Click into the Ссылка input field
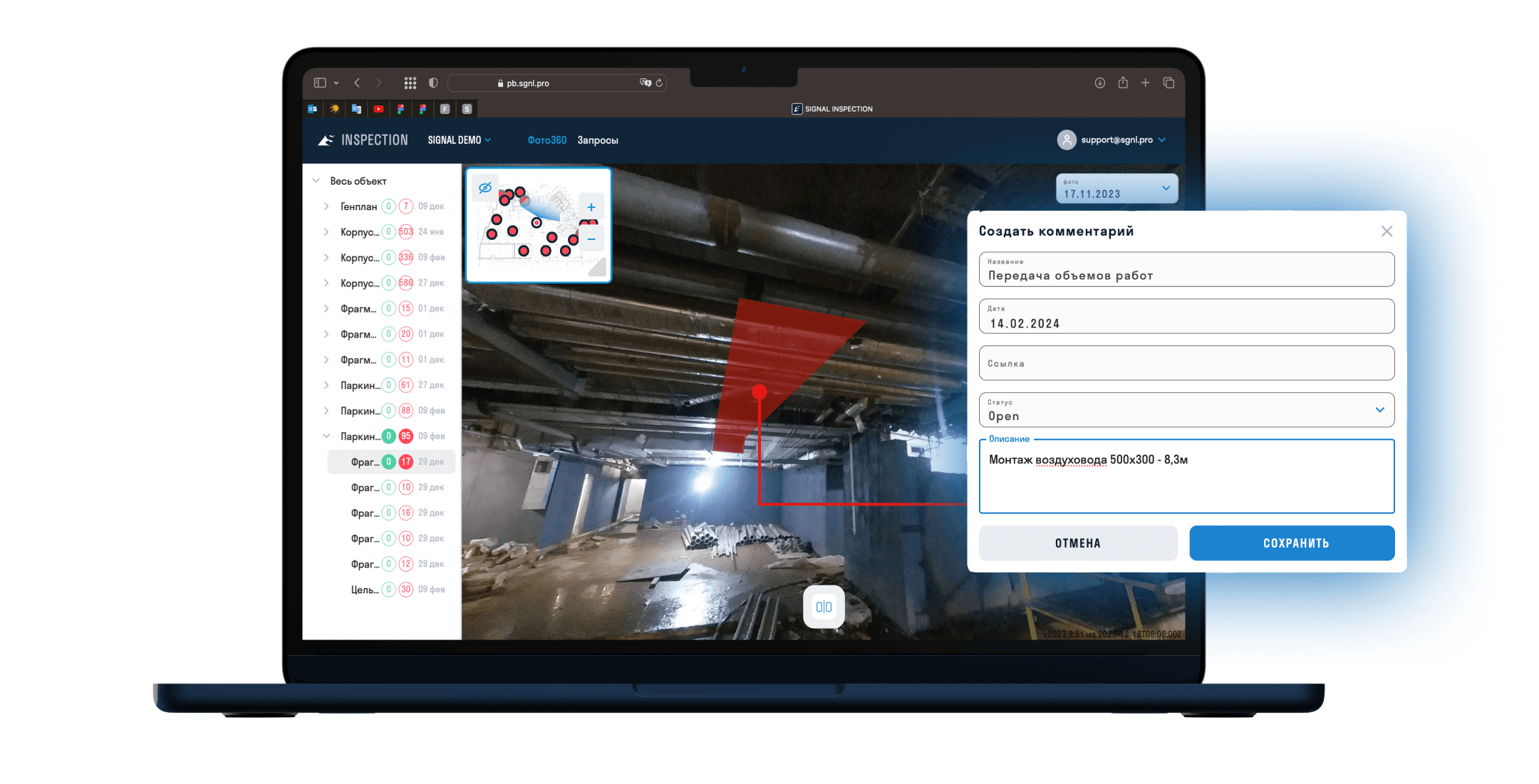The width and height of the screenshot is (1539, 784). (1186, 363)
